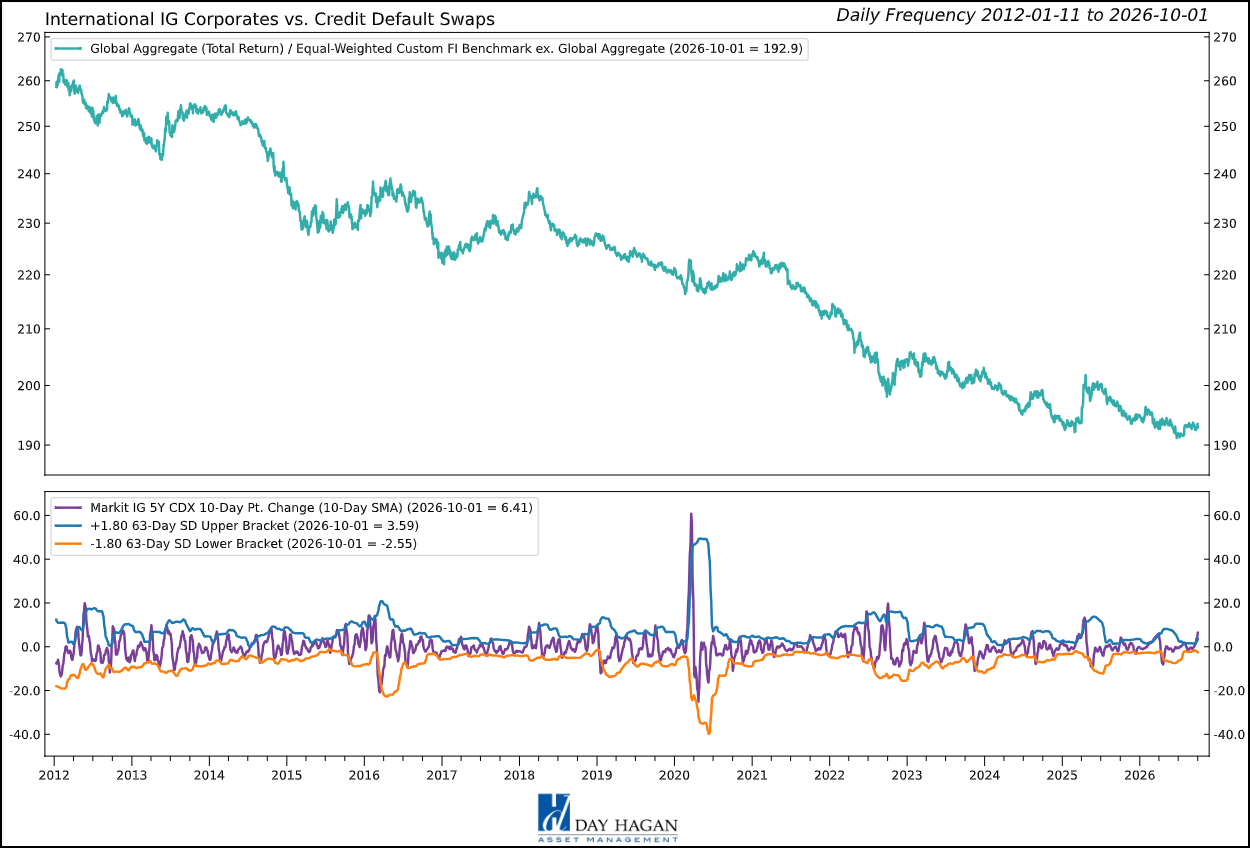Click the 2020 x-axis label
The width and height of the screenshot is (1250, 848).
coord(674,775)
